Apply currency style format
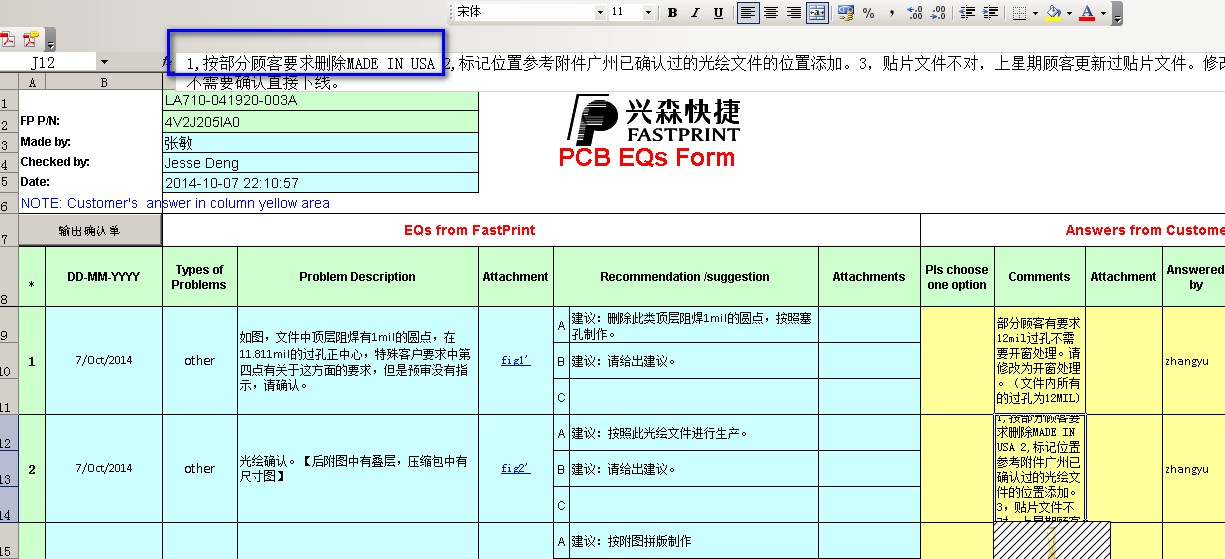Image resolution: width=1225 pixels, height=559 pixels. (846, 13)
